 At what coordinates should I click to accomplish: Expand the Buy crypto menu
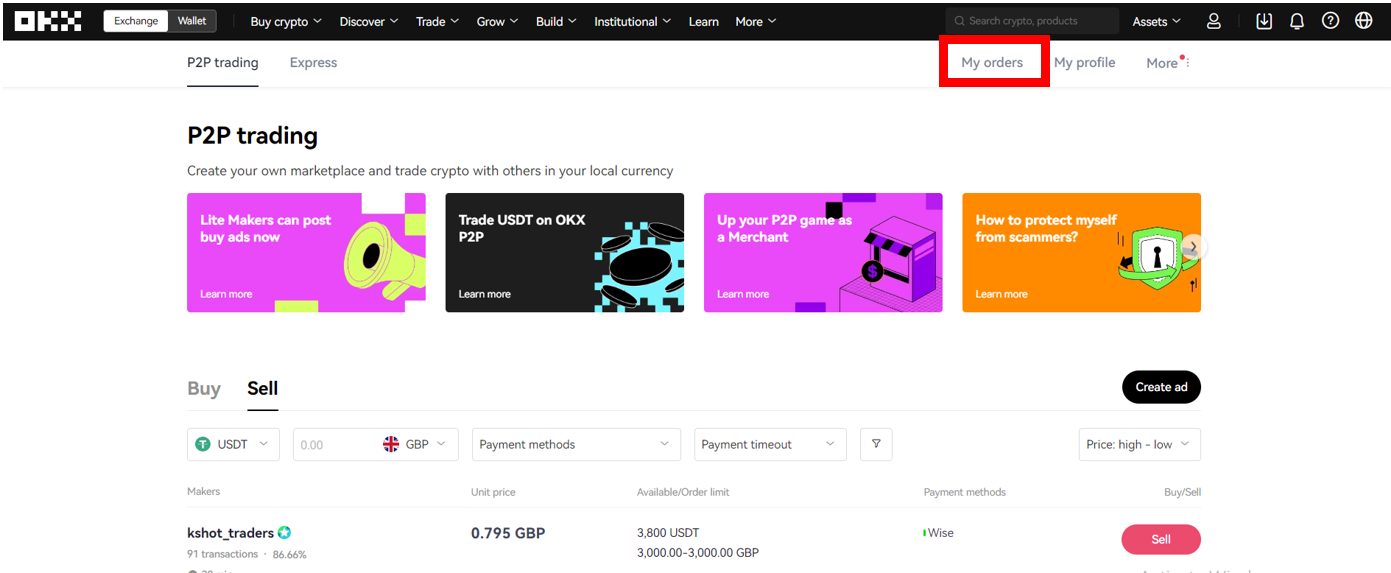click(x=286, y=21)
